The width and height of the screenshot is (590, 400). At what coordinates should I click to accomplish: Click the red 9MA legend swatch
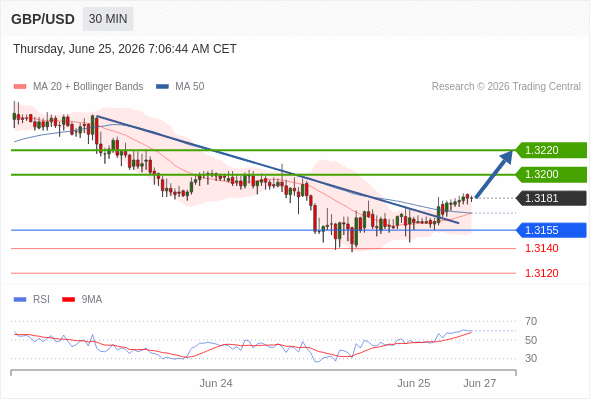(68, 300)
